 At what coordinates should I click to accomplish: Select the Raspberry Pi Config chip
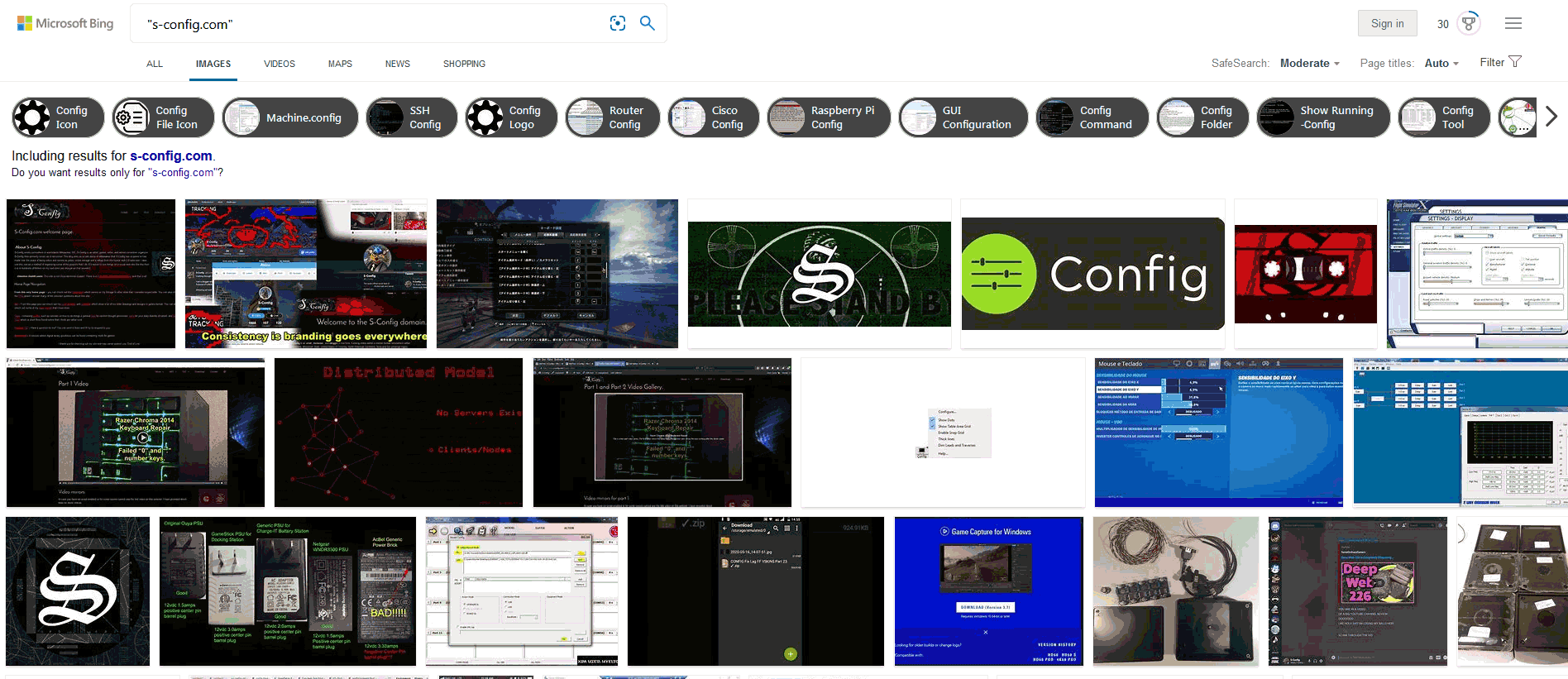(829, 117)
